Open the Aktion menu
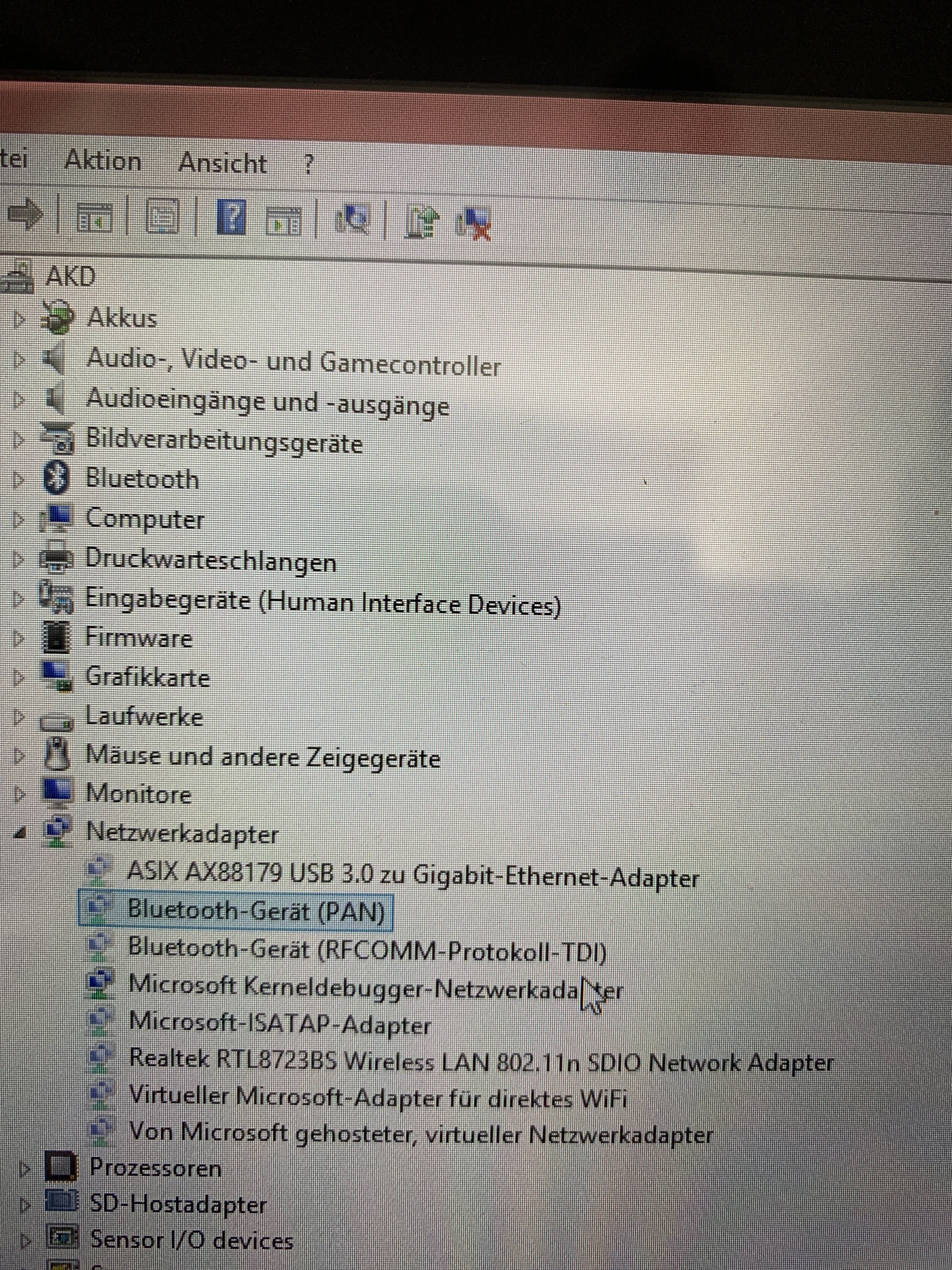This screenshot has width=952, height=1270. [x=103, y=161]
